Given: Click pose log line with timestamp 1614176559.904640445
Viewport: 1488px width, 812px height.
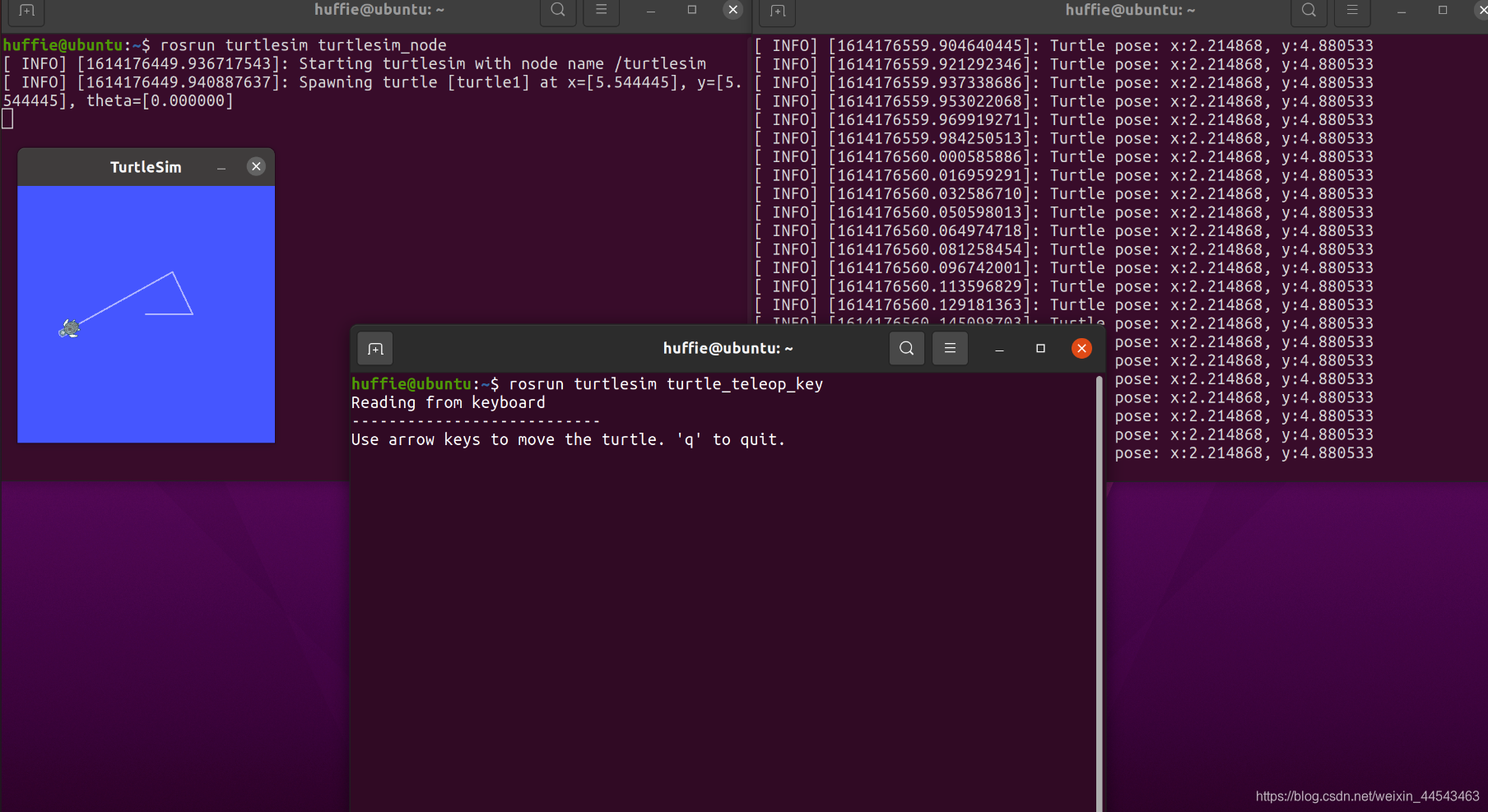Looking at the screenshot, I should click(1064, 45).
